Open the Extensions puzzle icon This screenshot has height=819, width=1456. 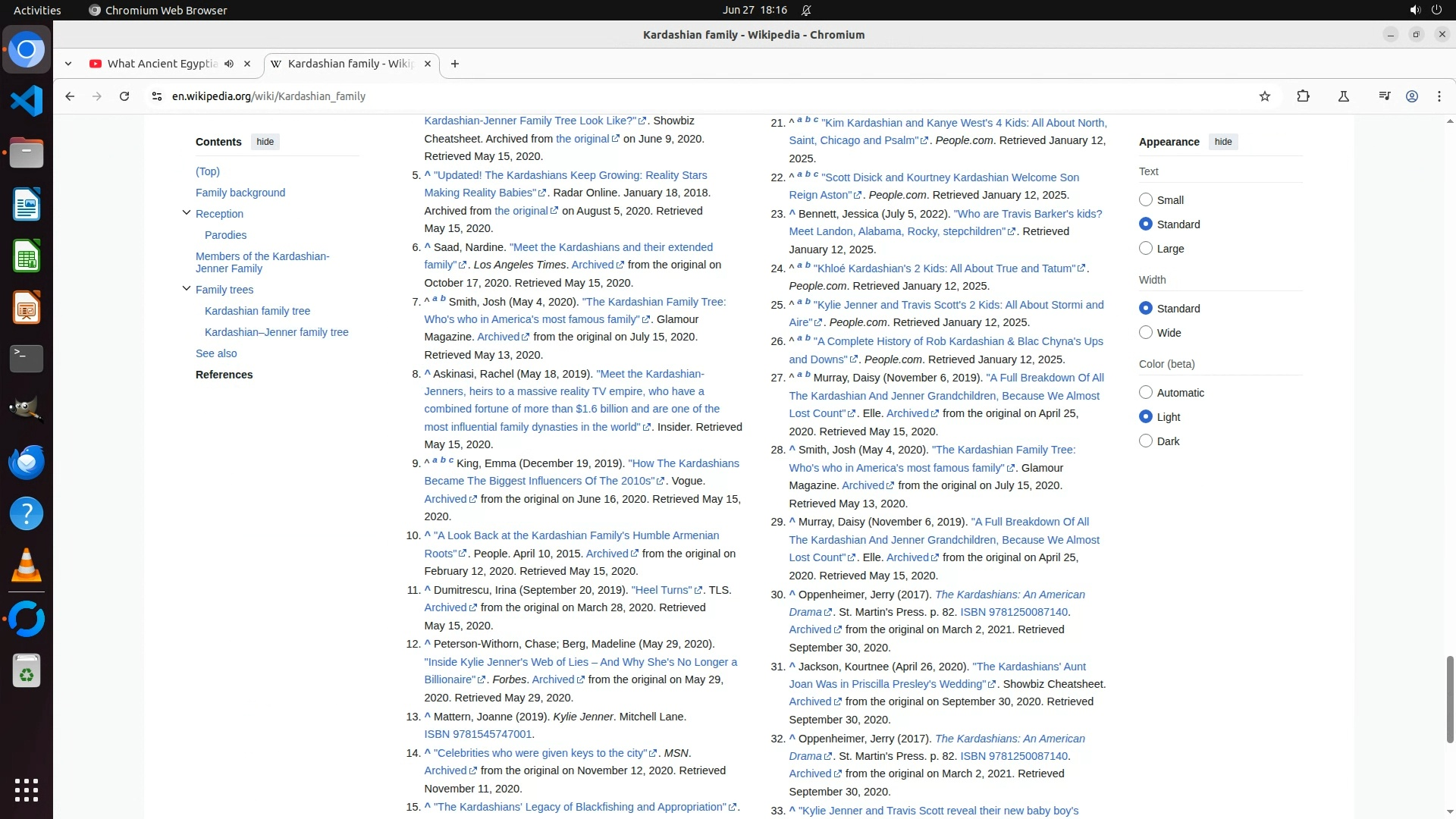point(1303,96)
